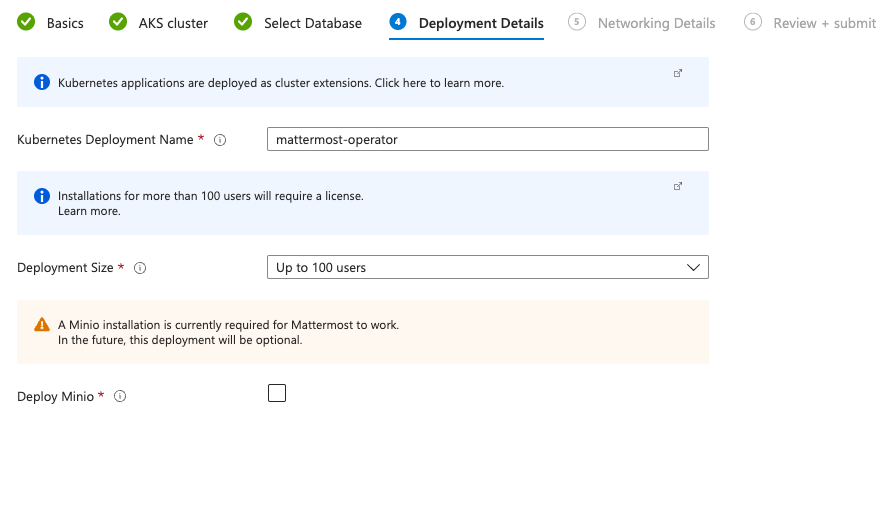Image resolution: width=890 pixels, height=510 pixels.
Task: Enable the Deploy Minio checkbox
Action: pyautogui.click(x=277, y=394)
